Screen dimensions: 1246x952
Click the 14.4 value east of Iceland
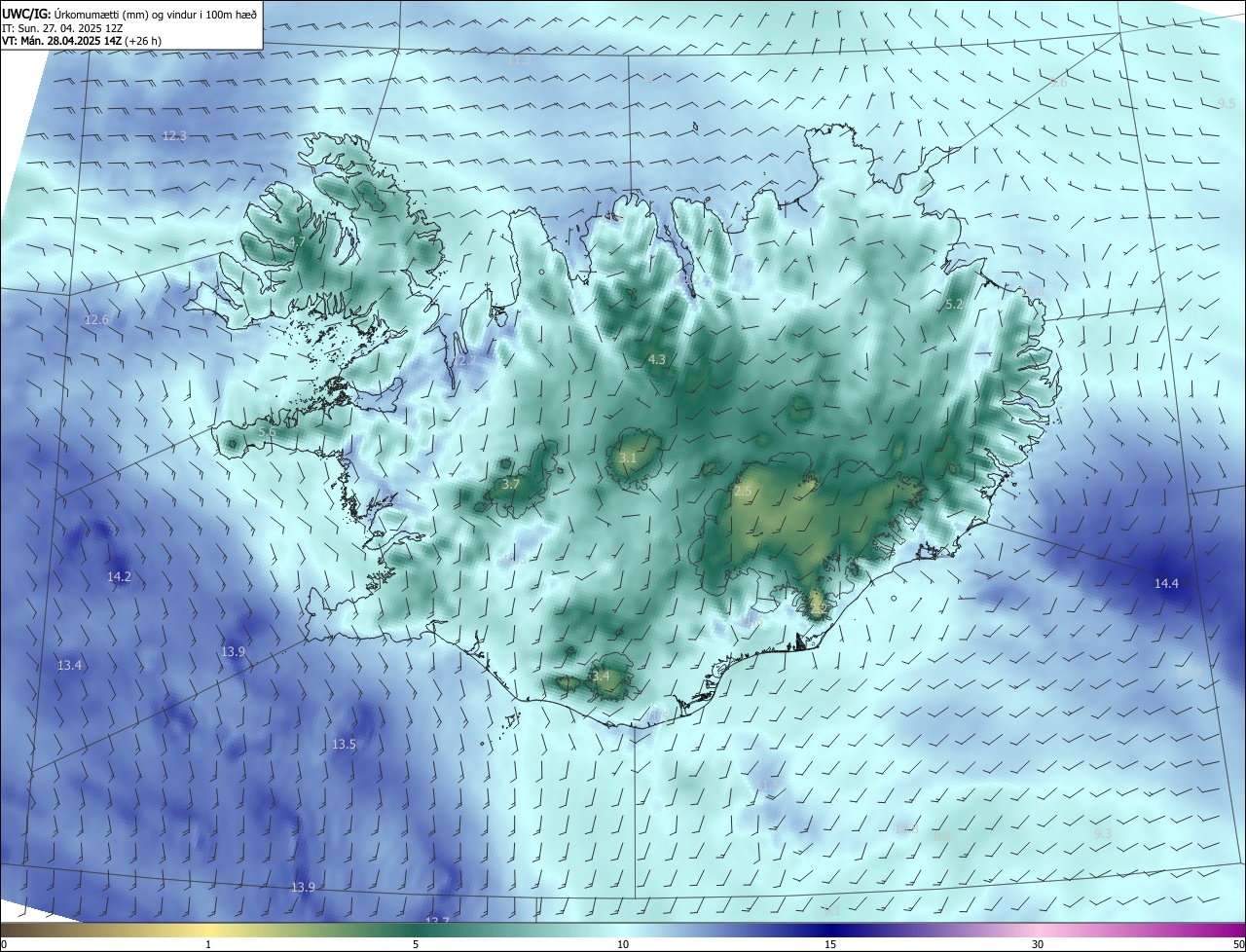coord(1166,584)
